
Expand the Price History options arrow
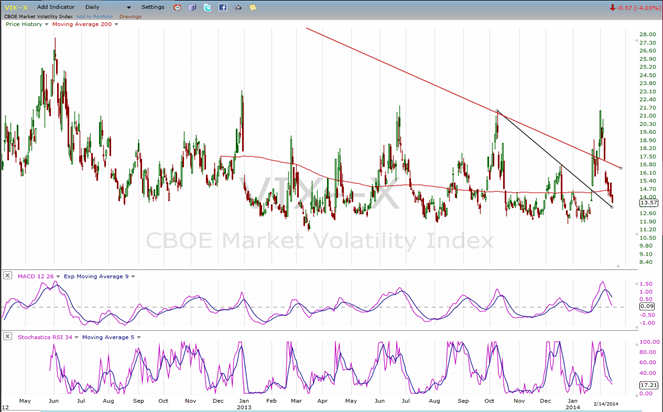pos(47,25)
